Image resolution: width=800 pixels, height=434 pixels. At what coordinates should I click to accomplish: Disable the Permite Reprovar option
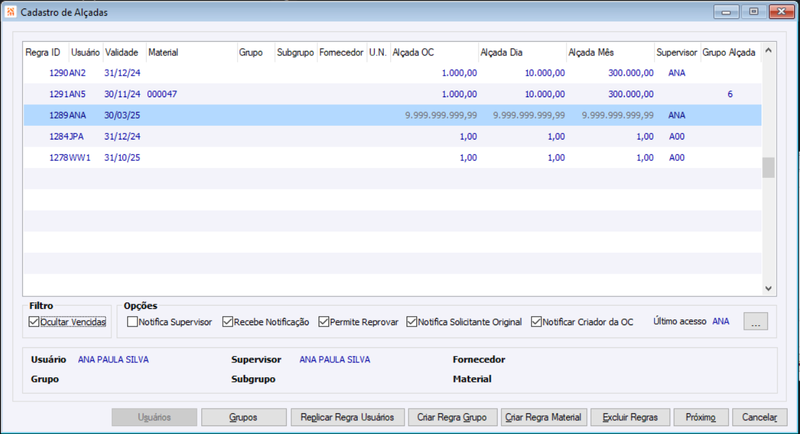323,322
